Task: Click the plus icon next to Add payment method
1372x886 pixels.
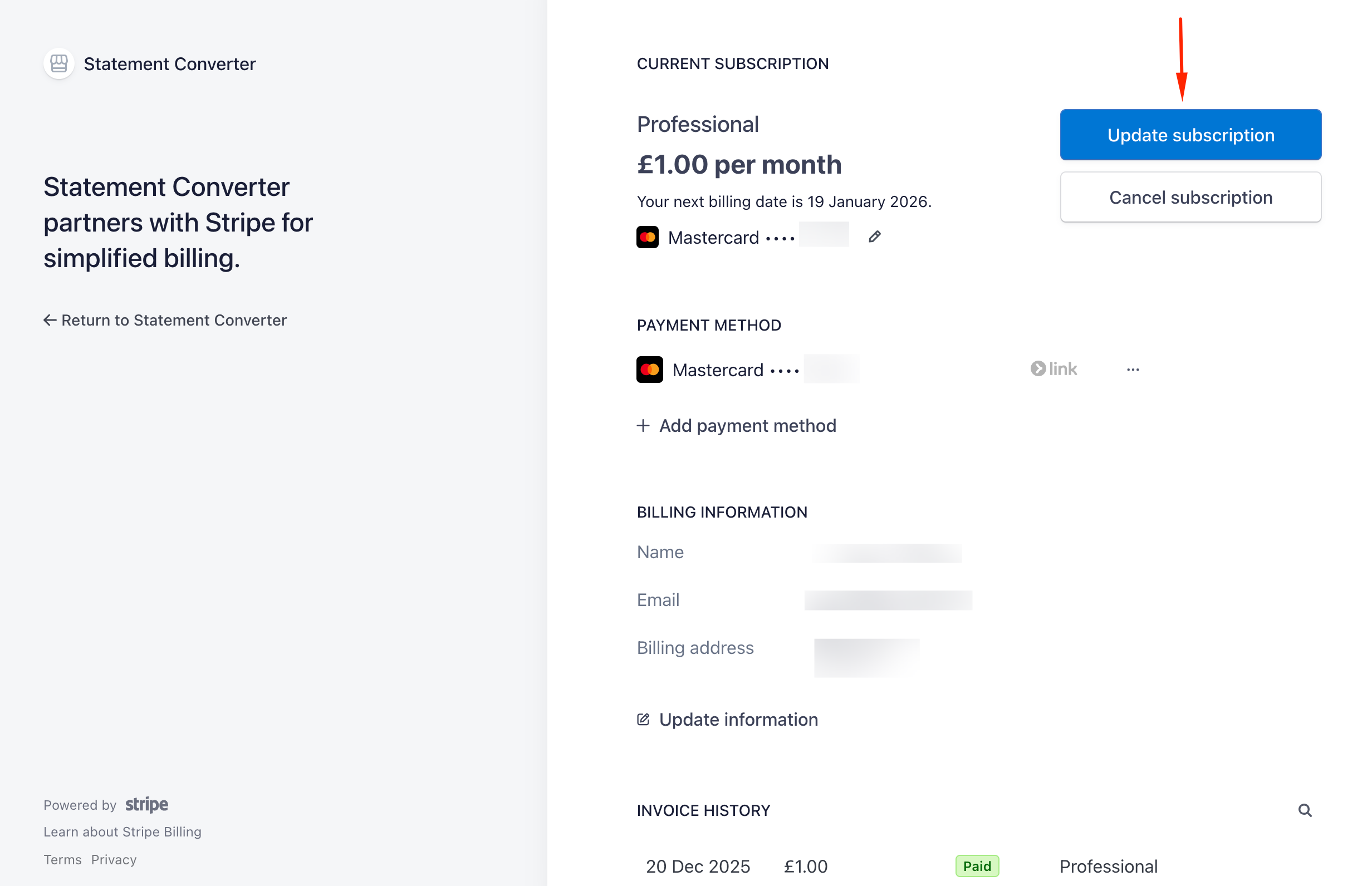Action: click(643, 426)
